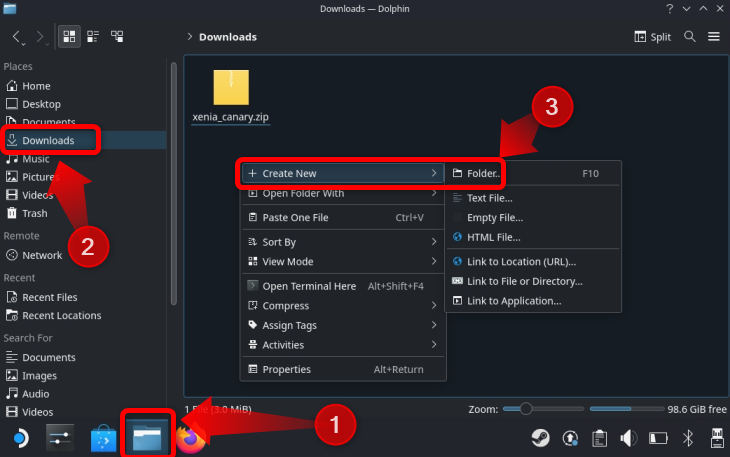Image resolution: width=730 pixels, height=457 pixels.
Task: Expand Open Folder With submenu
Action: (x=343, y=193)
